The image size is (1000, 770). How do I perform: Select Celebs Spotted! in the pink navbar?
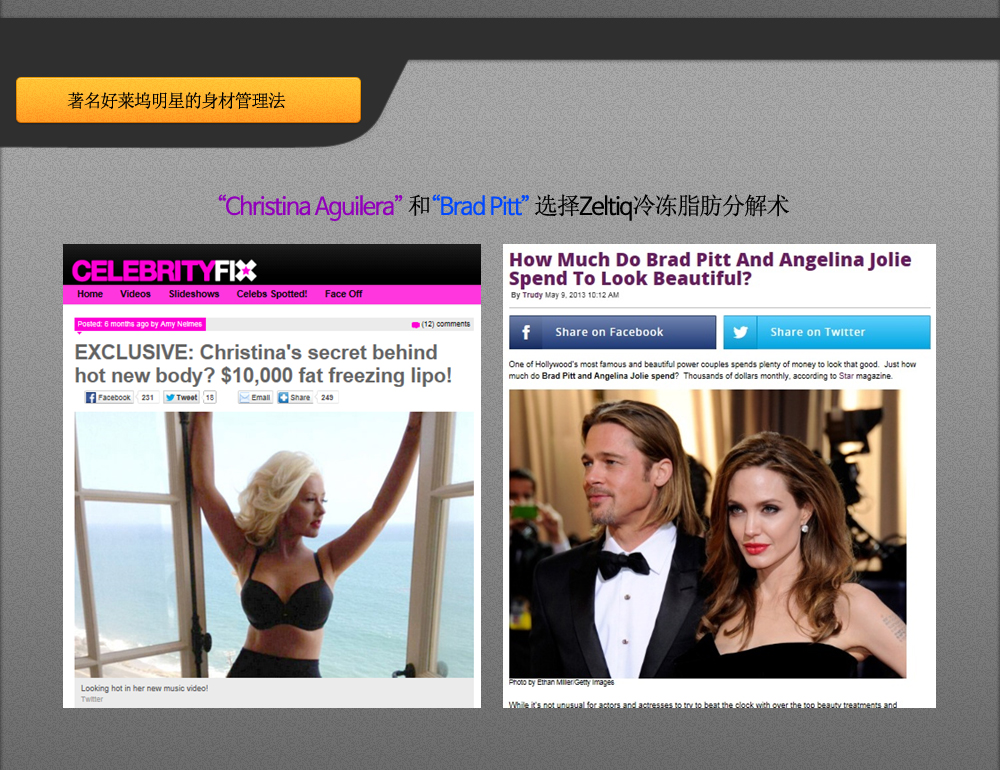click(272, 294)
